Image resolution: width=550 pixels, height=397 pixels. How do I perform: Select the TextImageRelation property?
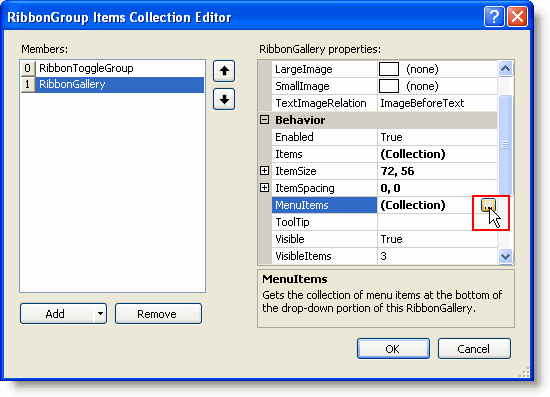[x=324, y=103]
